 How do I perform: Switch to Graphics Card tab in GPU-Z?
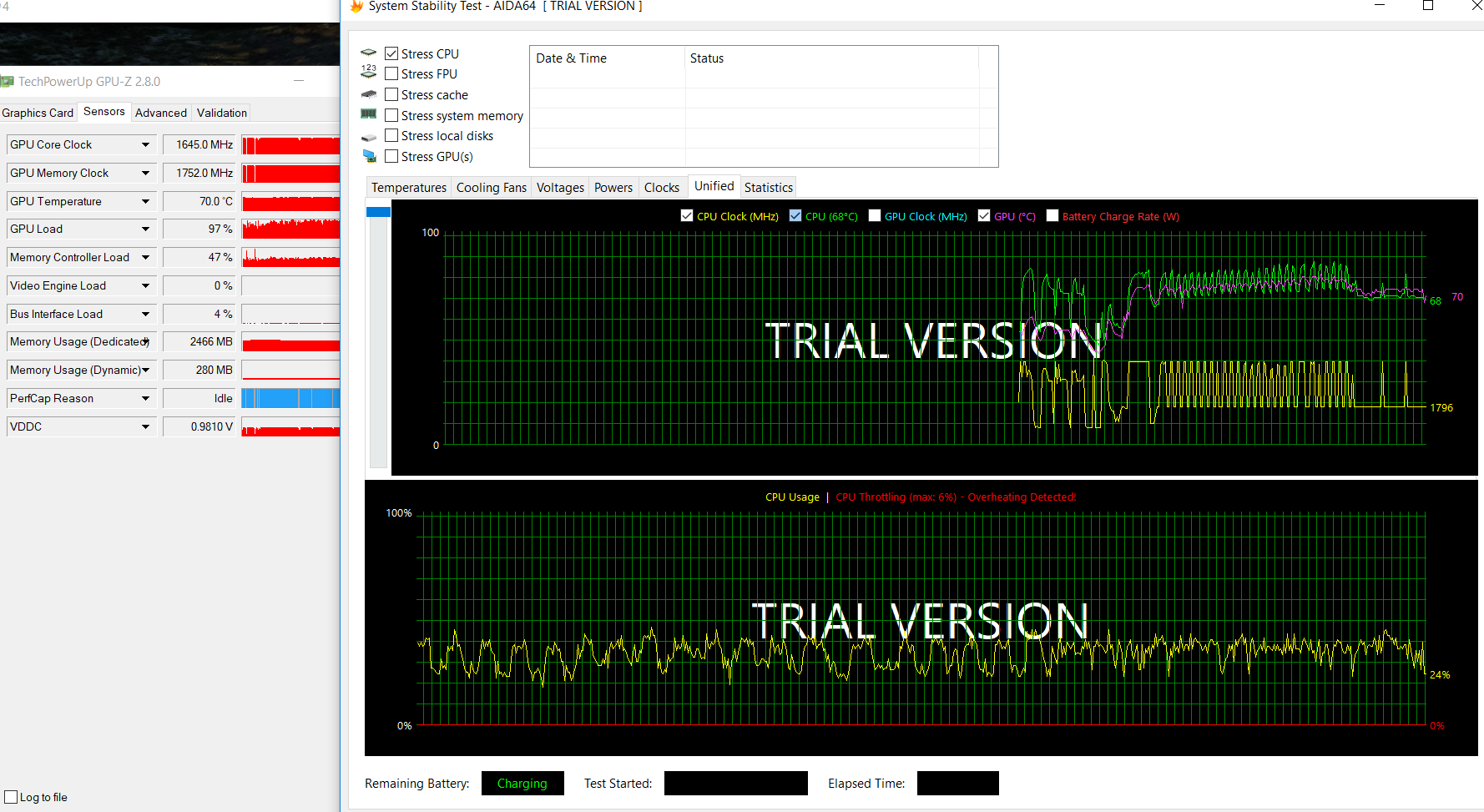38,113
